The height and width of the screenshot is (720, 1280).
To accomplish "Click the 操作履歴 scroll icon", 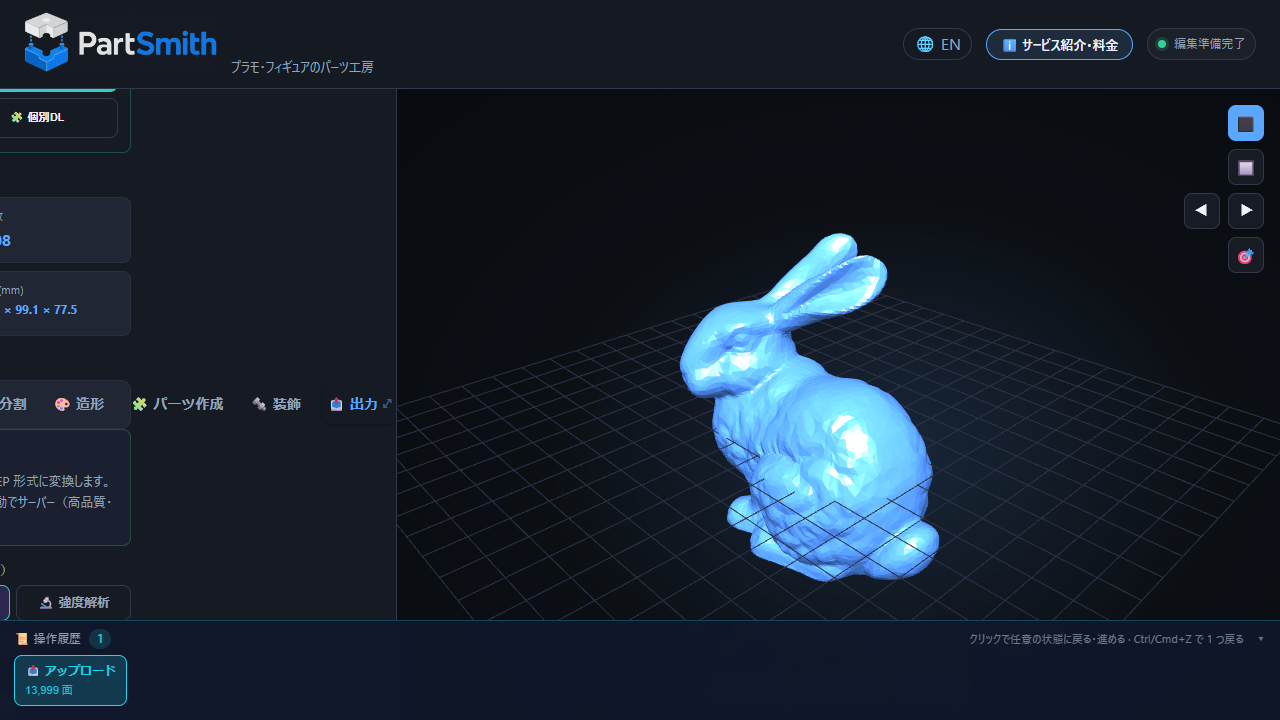I will pyautogui.click(x=22, y=639).
